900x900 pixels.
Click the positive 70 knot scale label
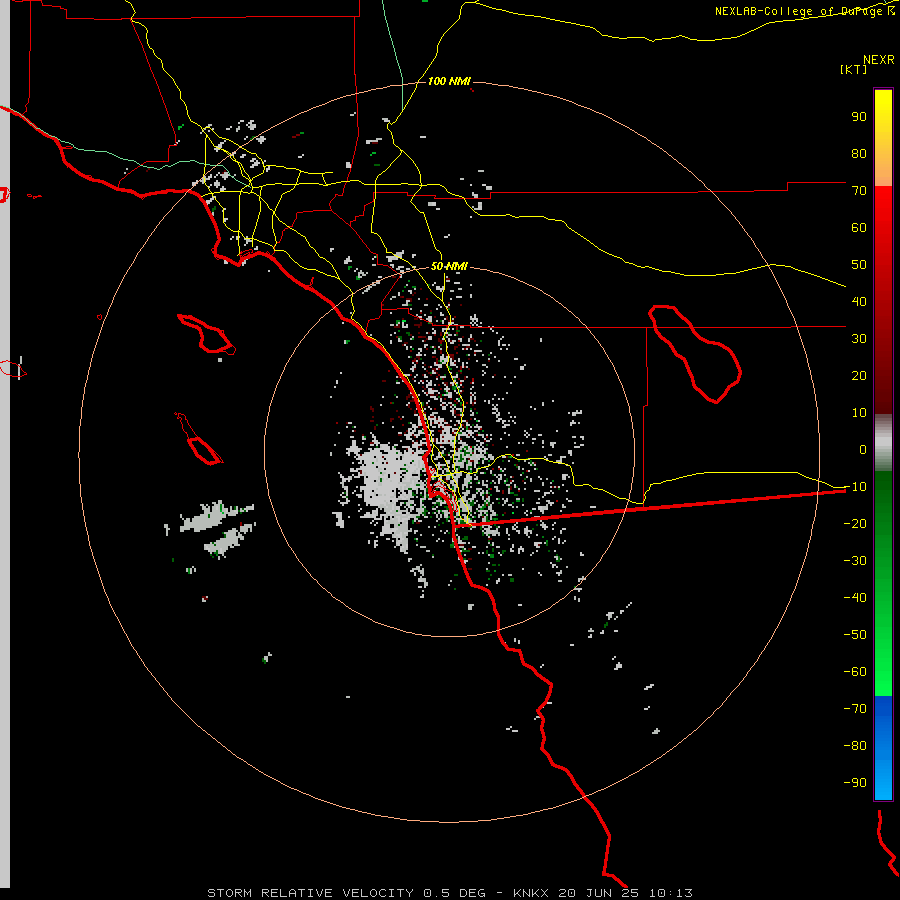(x=859, y=191)
